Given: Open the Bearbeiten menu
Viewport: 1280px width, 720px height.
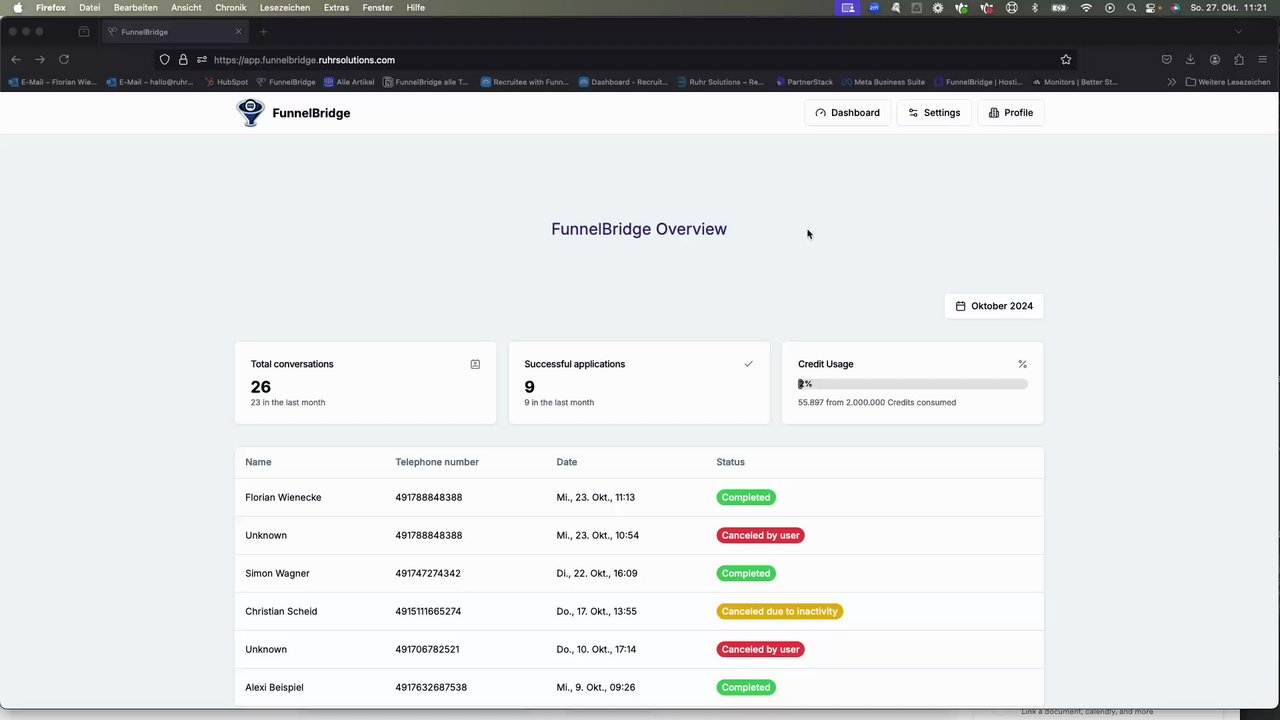Looking at the screenshot, I should (135, 8).
